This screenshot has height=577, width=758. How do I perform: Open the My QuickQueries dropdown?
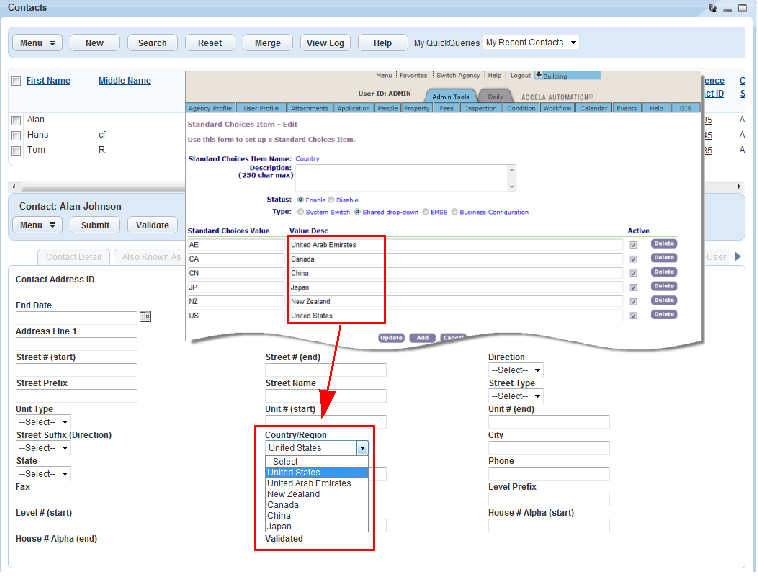pyautogui.click(x=531, y=43)
